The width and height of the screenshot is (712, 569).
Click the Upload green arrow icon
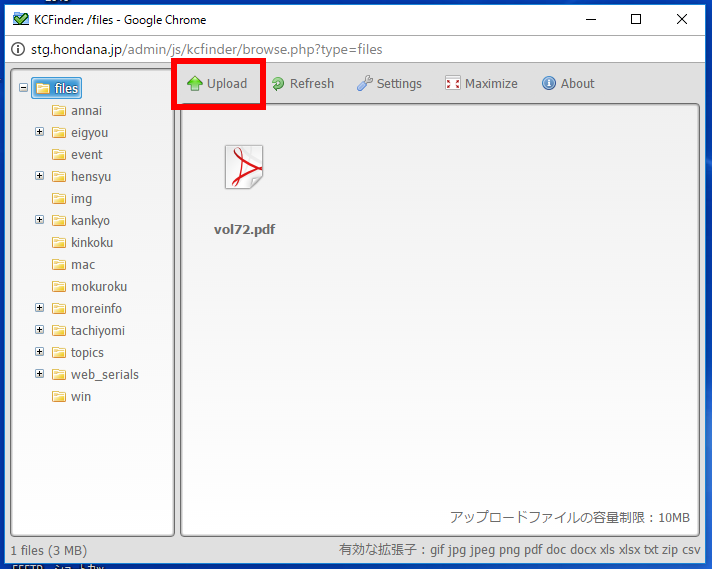pos(195,84)
